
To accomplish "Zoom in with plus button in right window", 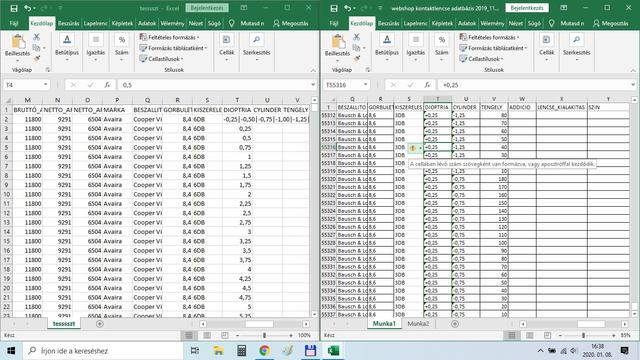I will 613,335.
